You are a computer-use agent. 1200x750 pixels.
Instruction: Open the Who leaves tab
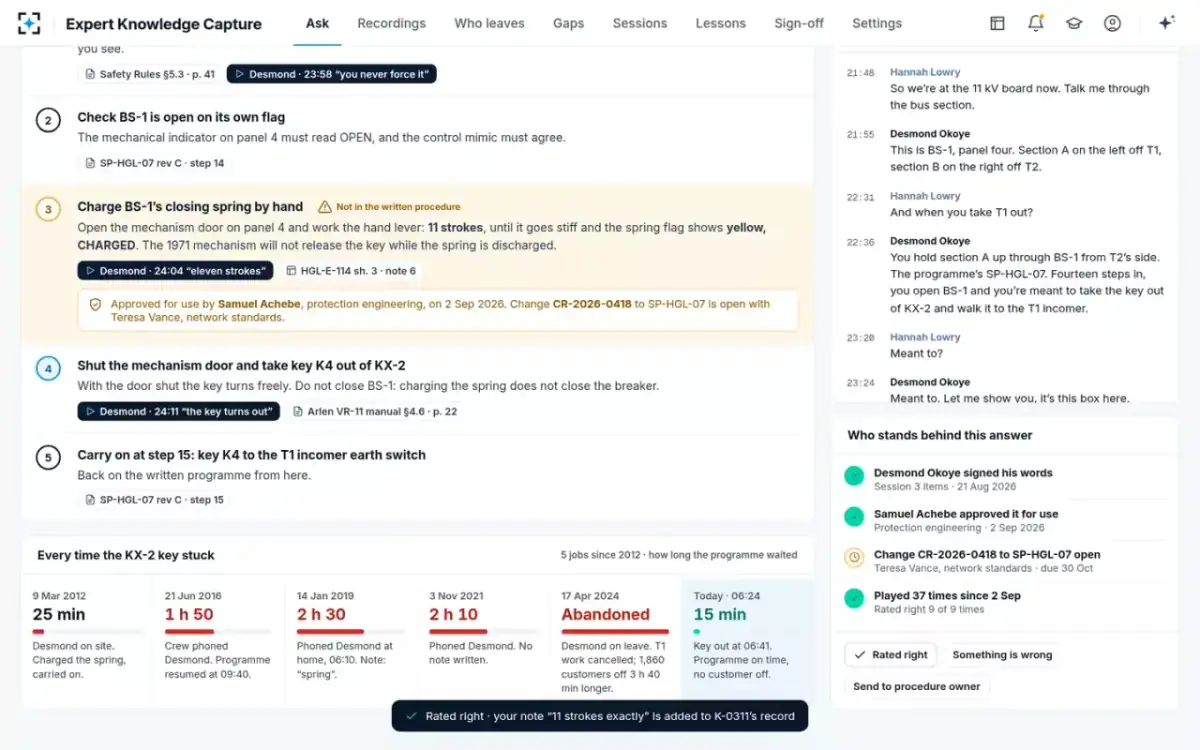pyautogui.click(x=489, y=23)
